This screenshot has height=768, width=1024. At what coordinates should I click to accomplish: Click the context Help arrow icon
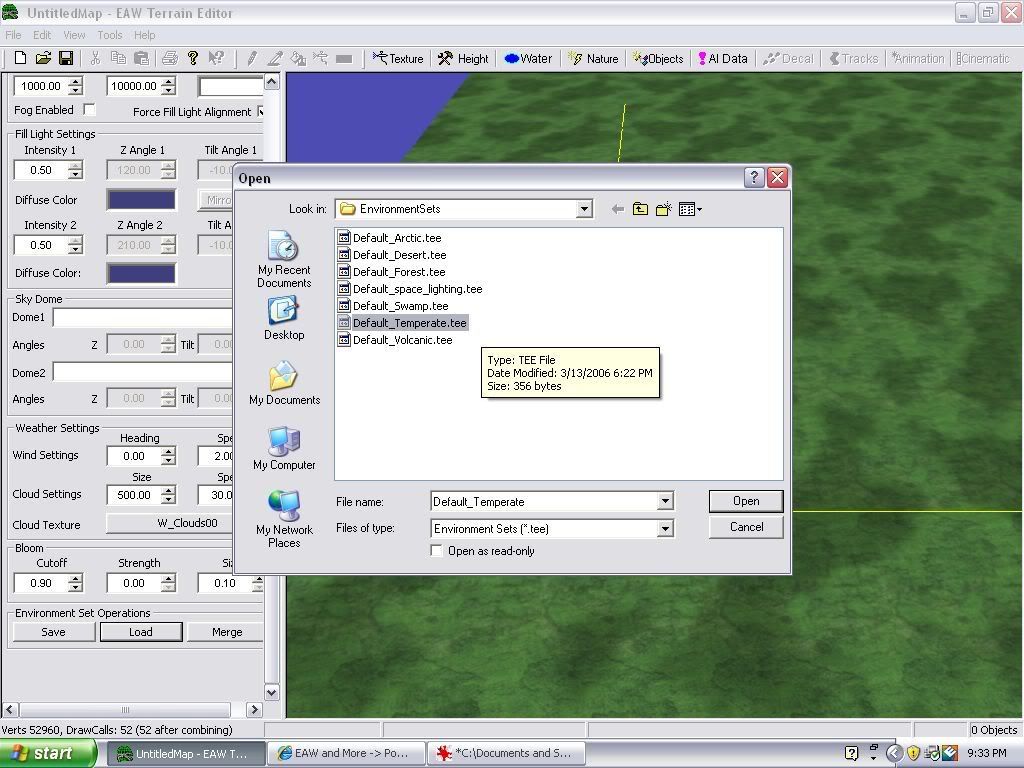pyautogui.click(x=216, y=58)
